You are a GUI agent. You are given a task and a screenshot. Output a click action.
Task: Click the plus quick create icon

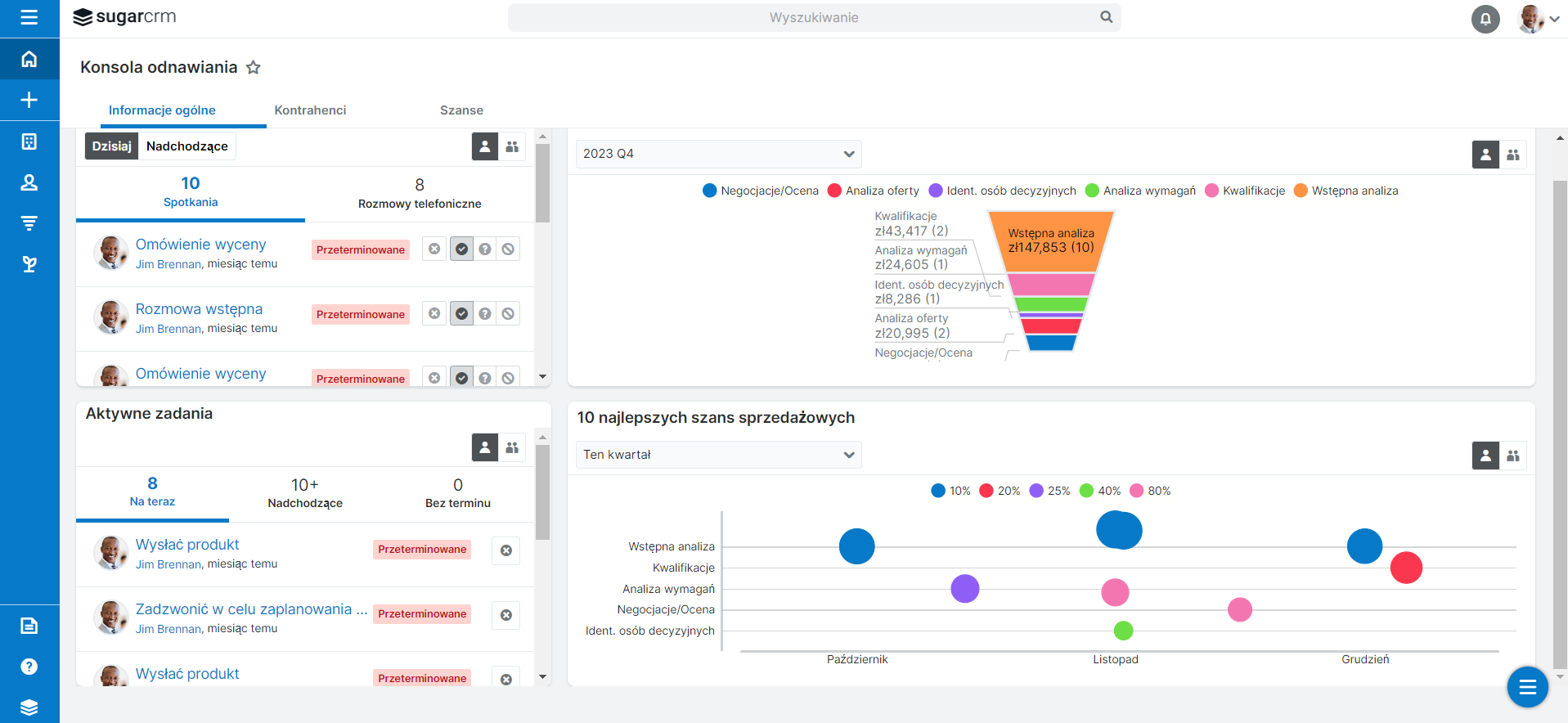[x=29, y=100]
